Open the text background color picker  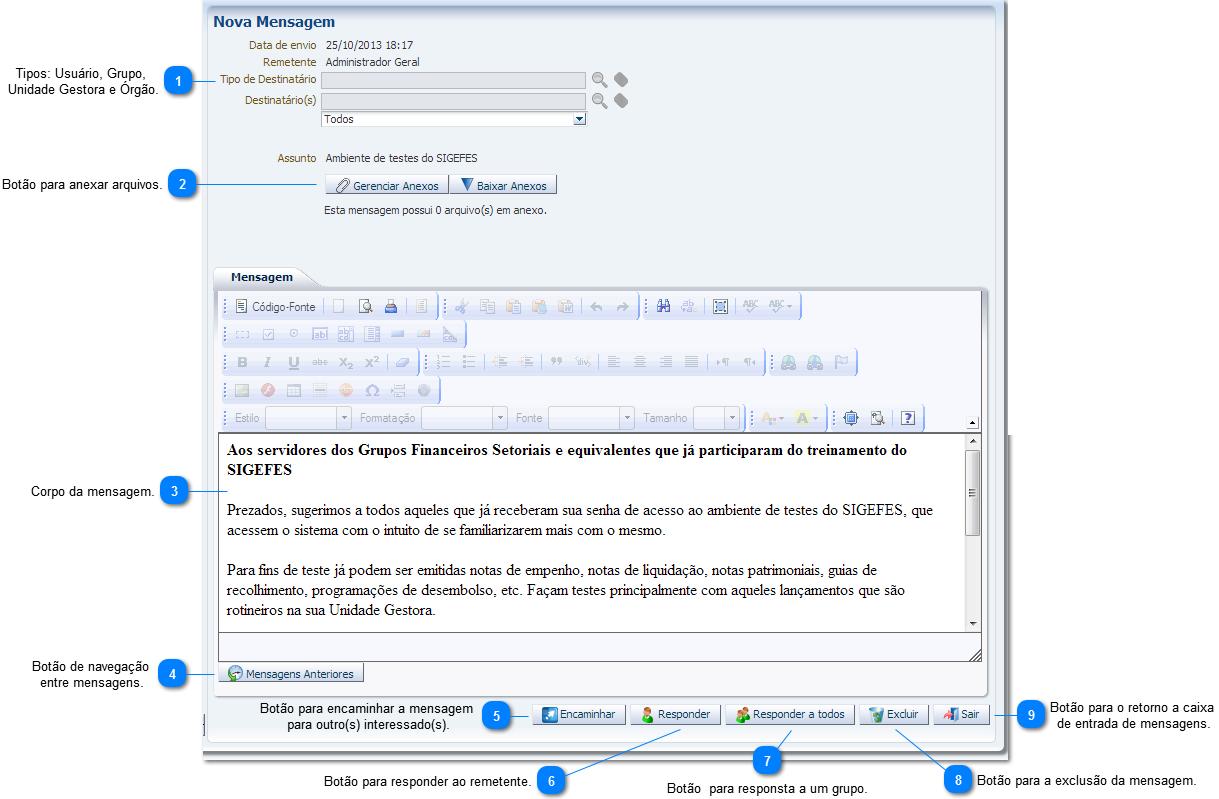[x=806, y=418]
